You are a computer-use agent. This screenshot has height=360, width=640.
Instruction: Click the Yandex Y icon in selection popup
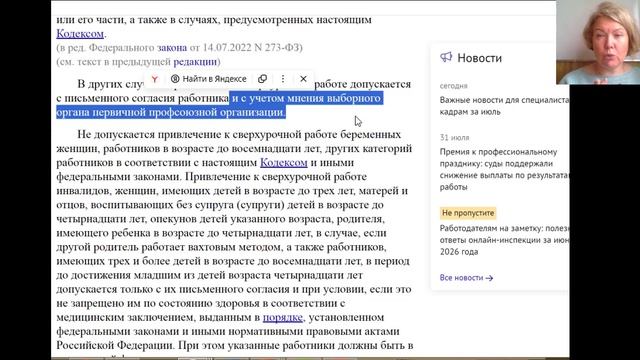point(155,79)
